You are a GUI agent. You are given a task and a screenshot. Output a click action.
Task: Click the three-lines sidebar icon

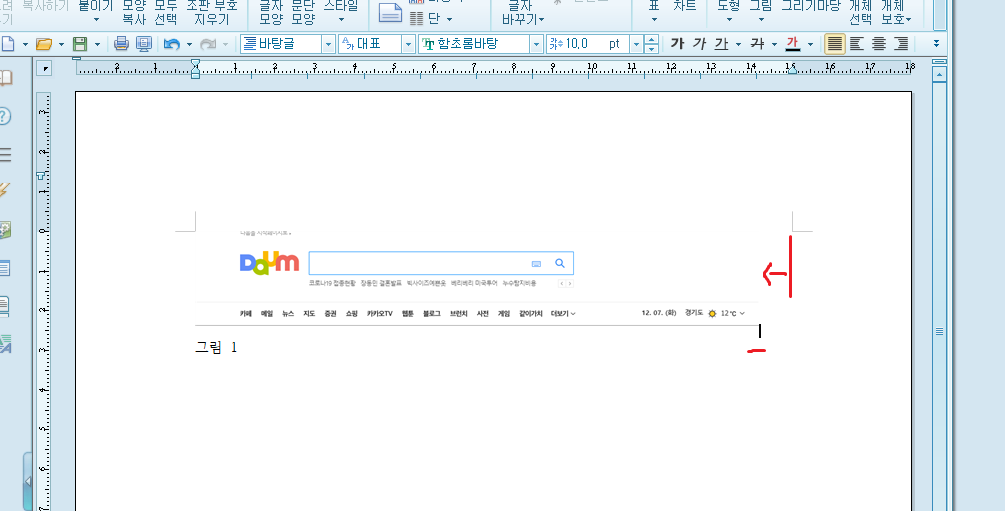click(x=6, y=154)
